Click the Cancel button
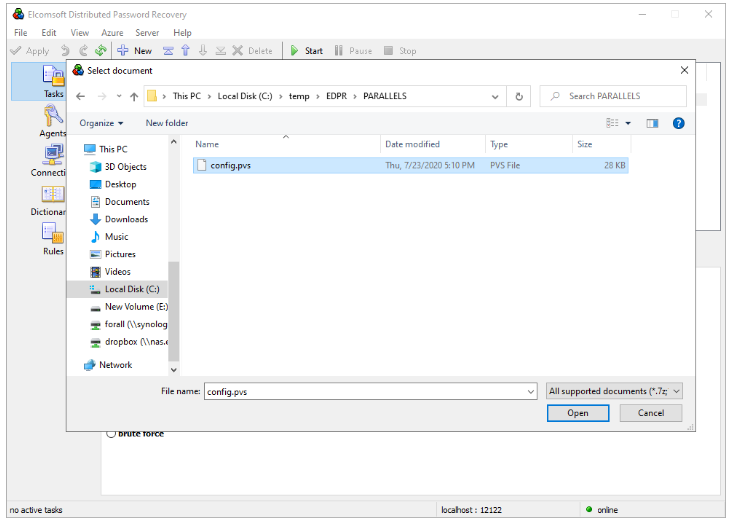 [x=650, y=412]
